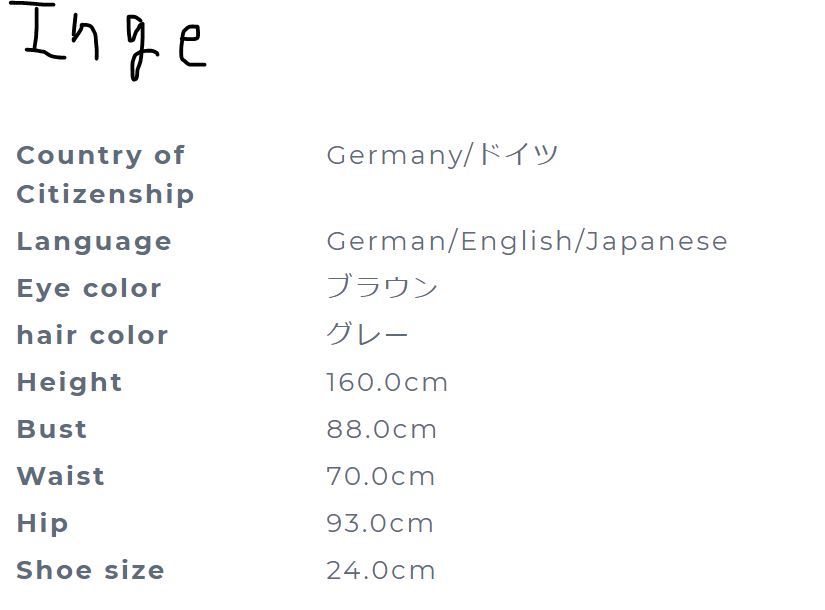Click the Germany/ドイツ value text
Viewport: 825px width, 610px height.
point(442,155)
